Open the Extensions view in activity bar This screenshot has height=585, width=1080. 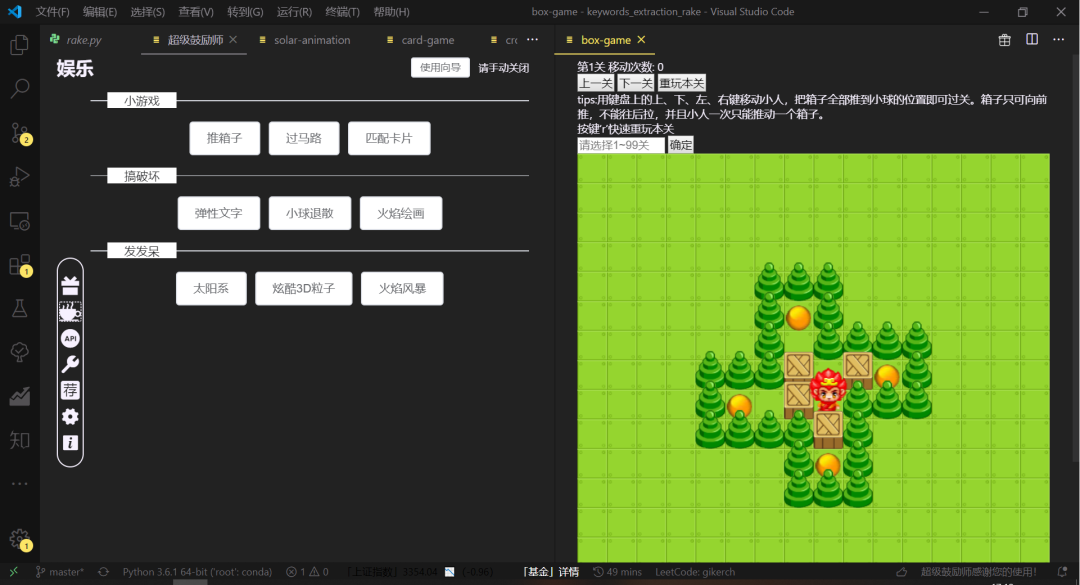[x=19, y=265]
